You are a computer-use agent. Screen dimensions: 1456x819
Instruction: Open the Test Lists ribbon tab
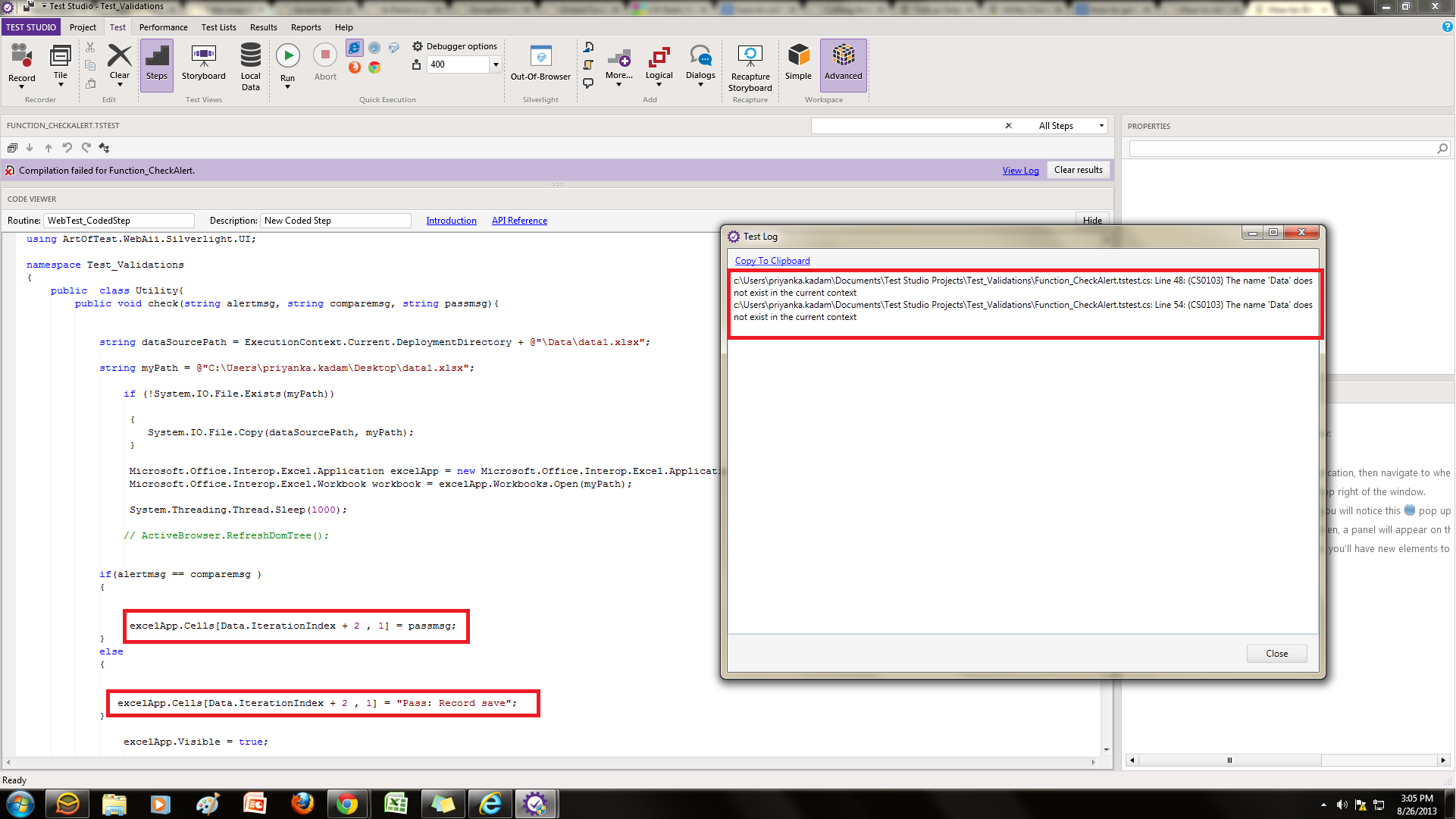coord(218,27)
